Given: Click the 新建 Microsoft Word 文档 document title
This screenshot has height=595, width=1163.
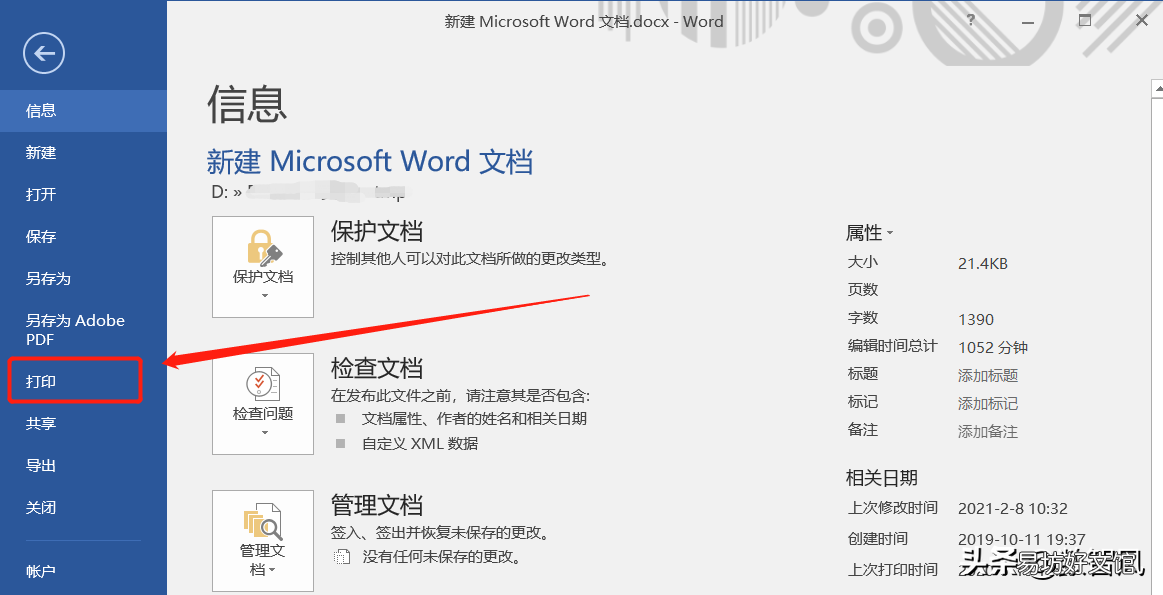Looking at the screenshot, I should pyautogui.click(x=369, y=161).
